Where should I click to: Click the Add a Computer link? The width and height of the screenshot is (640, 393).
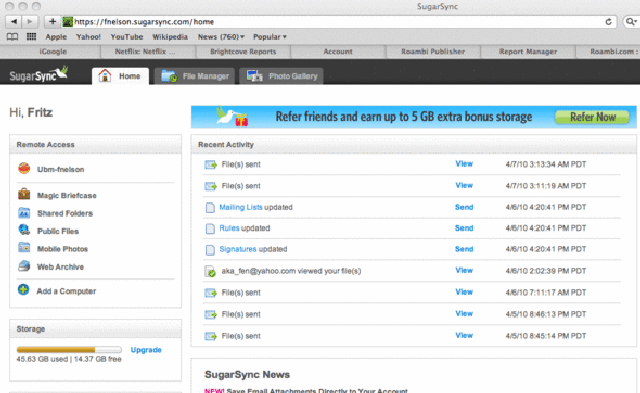tap(66, 291)
